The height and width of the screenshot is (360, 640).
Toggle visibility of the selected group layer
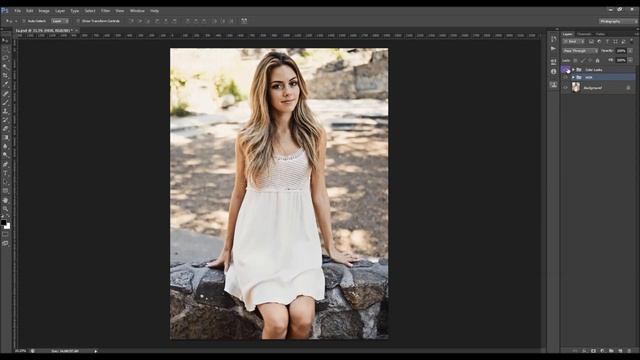point(565,77)
